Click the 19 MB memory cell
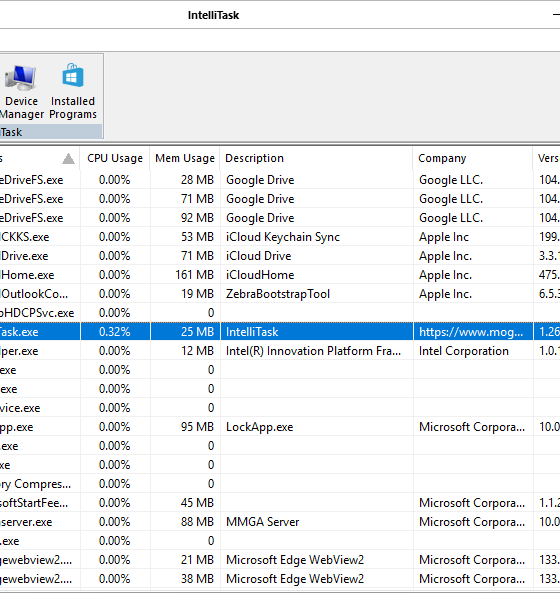Screen dimensions: 560x593 coord(185,294)
